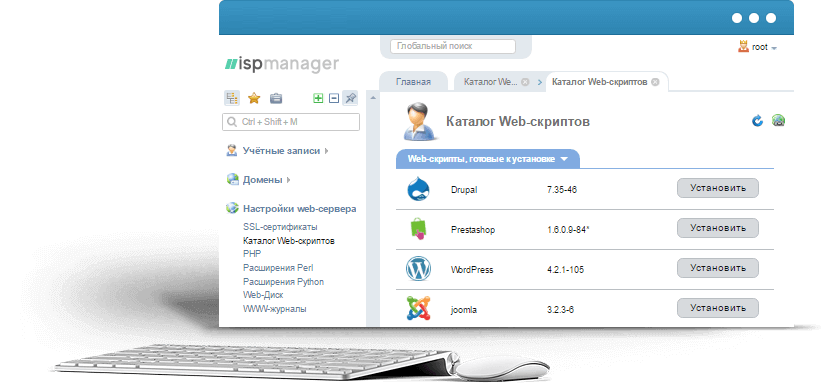This screenshot has height=390, width=825.
Task: Click the refresh icon by the catalog title
Action: 757,121
